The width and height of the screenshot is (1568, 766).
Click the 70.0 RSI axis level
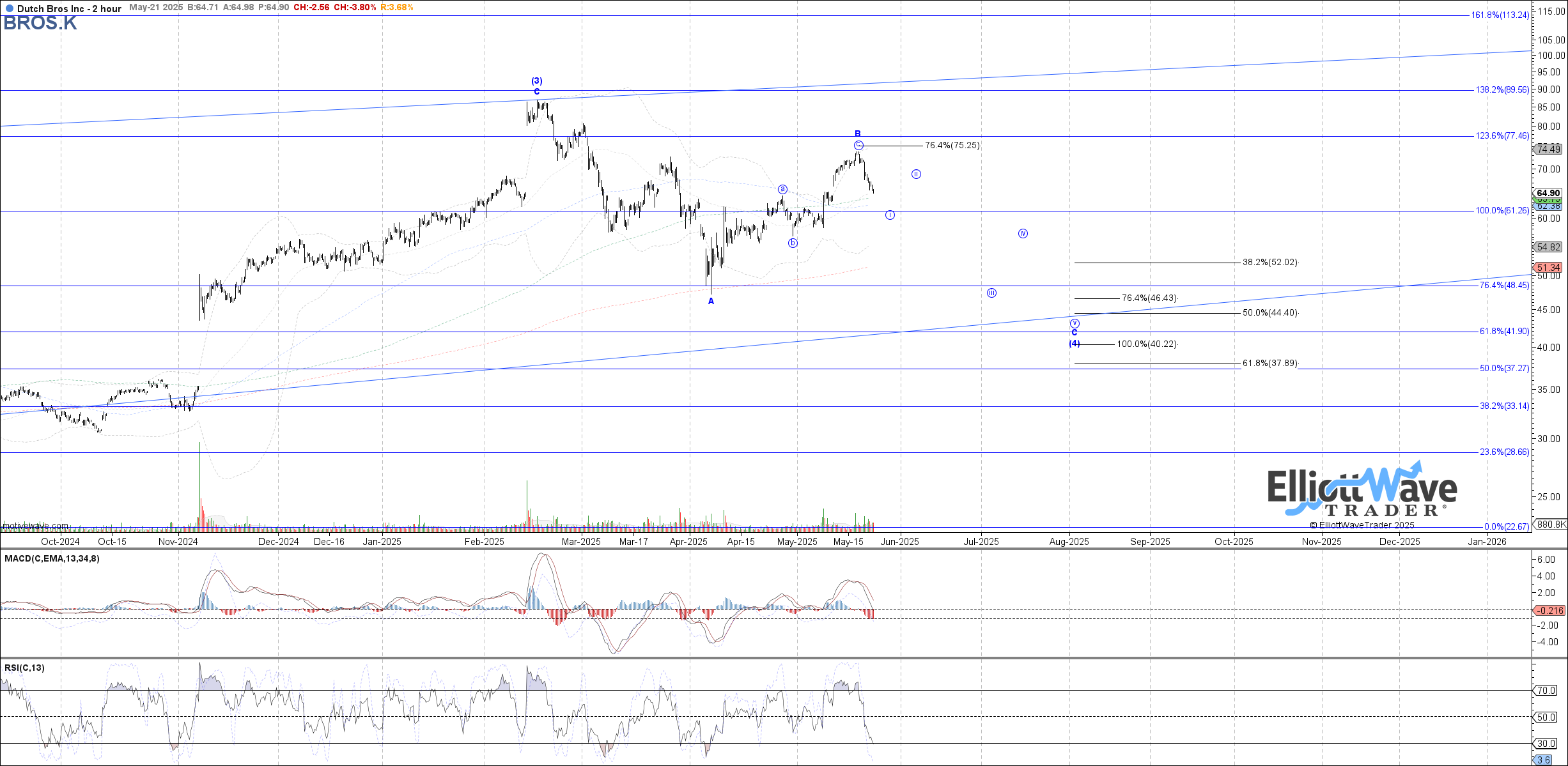pos(1546,690)
